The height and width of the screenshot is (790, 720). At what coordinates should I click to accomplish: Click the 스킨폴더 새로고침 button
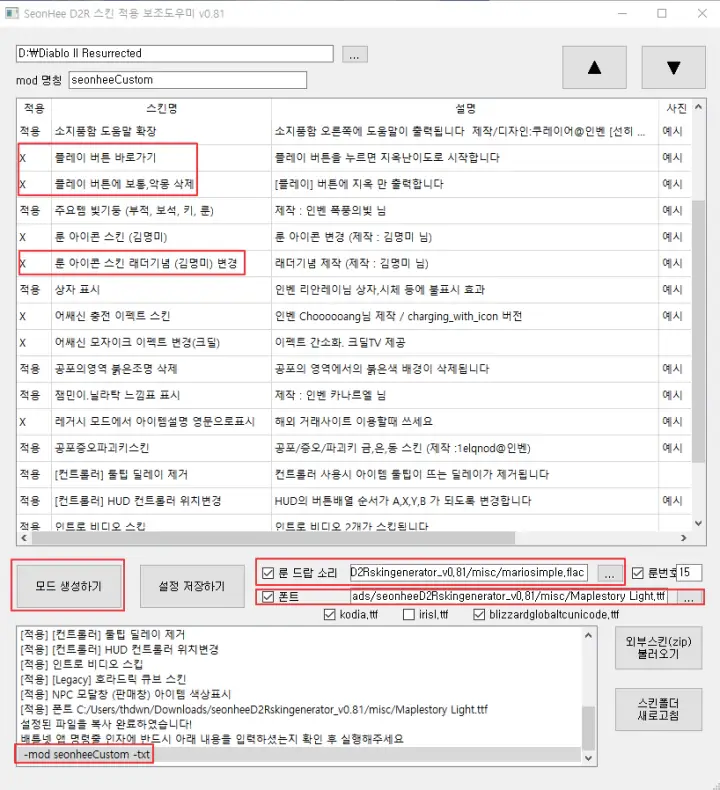[x=658, y=709]
